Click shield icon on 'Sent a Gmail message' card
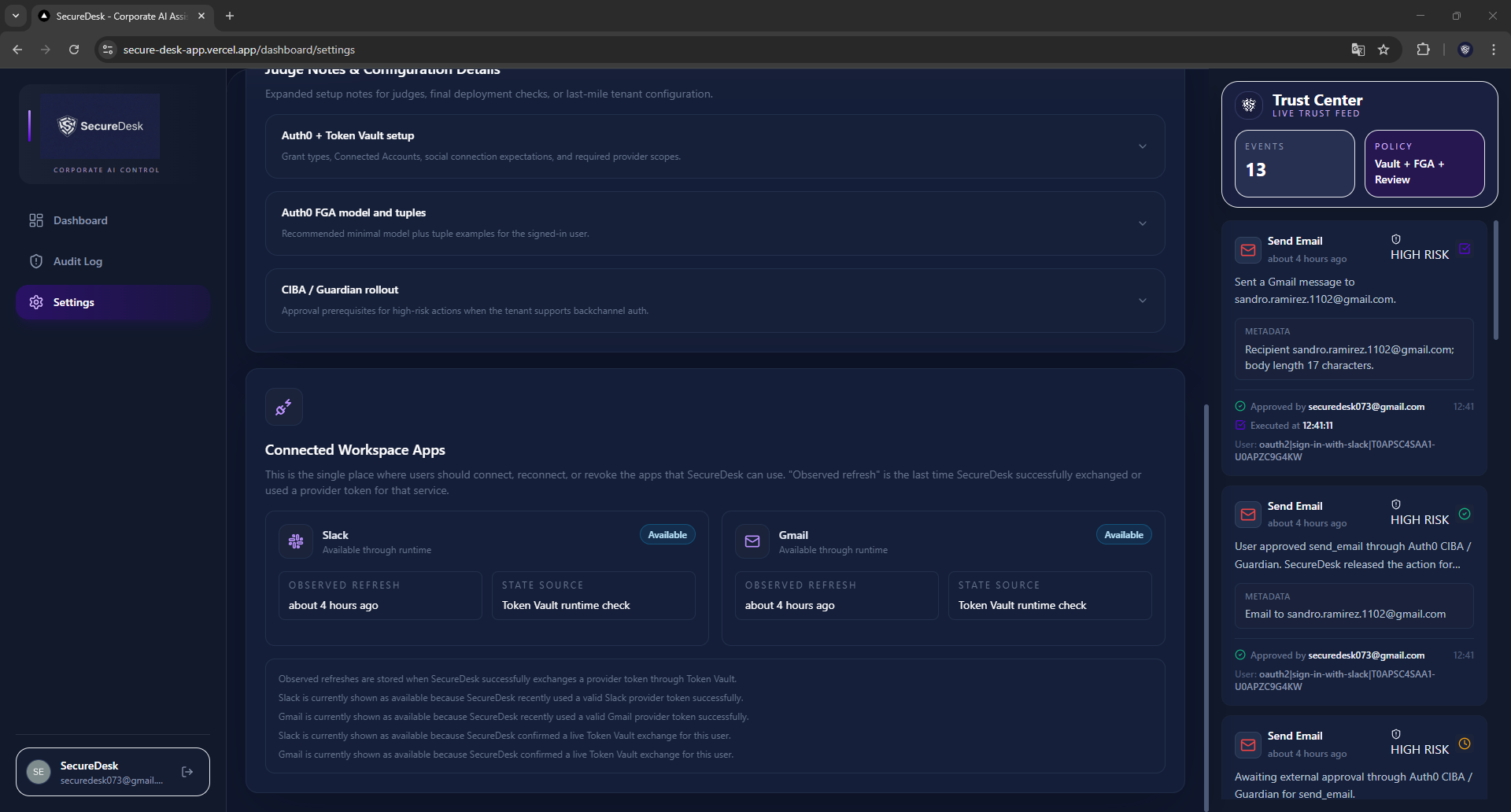Image resolution: width=1511 pixels, height=812 pixels. (x=1396, y=239)
